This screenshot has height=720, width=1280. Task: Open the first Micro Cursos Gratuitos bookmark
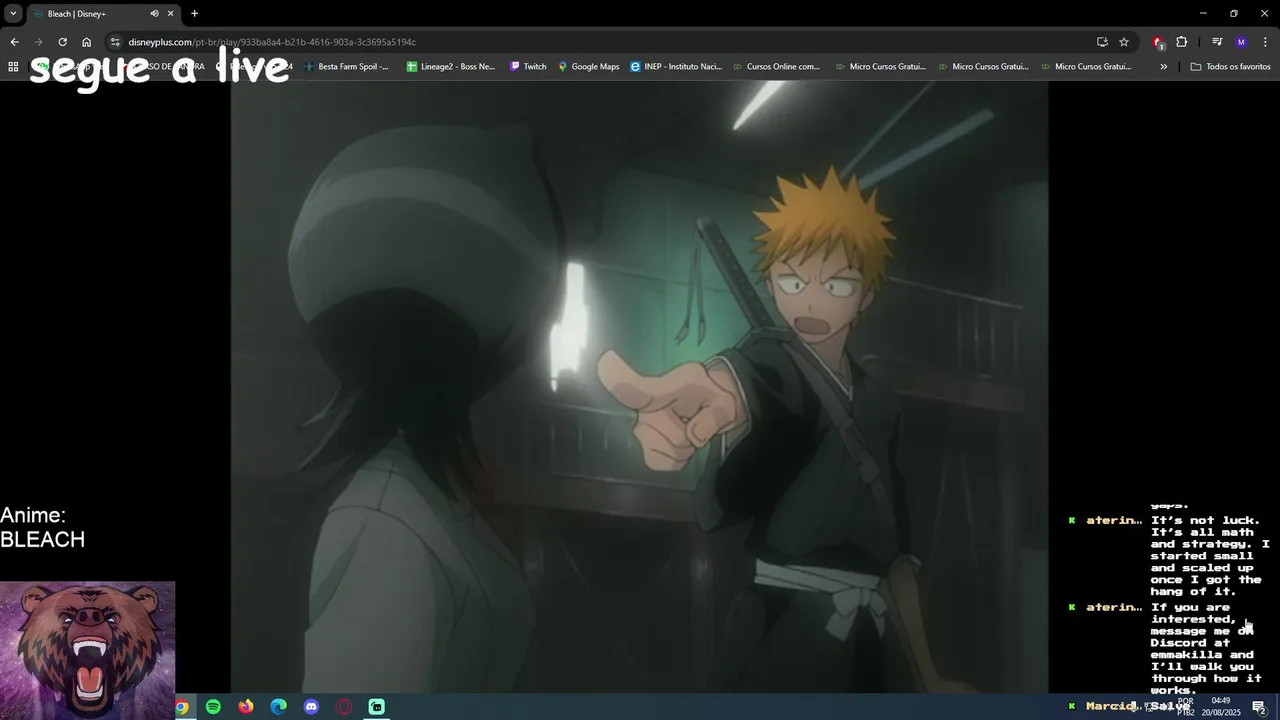(x=880, y=67)
